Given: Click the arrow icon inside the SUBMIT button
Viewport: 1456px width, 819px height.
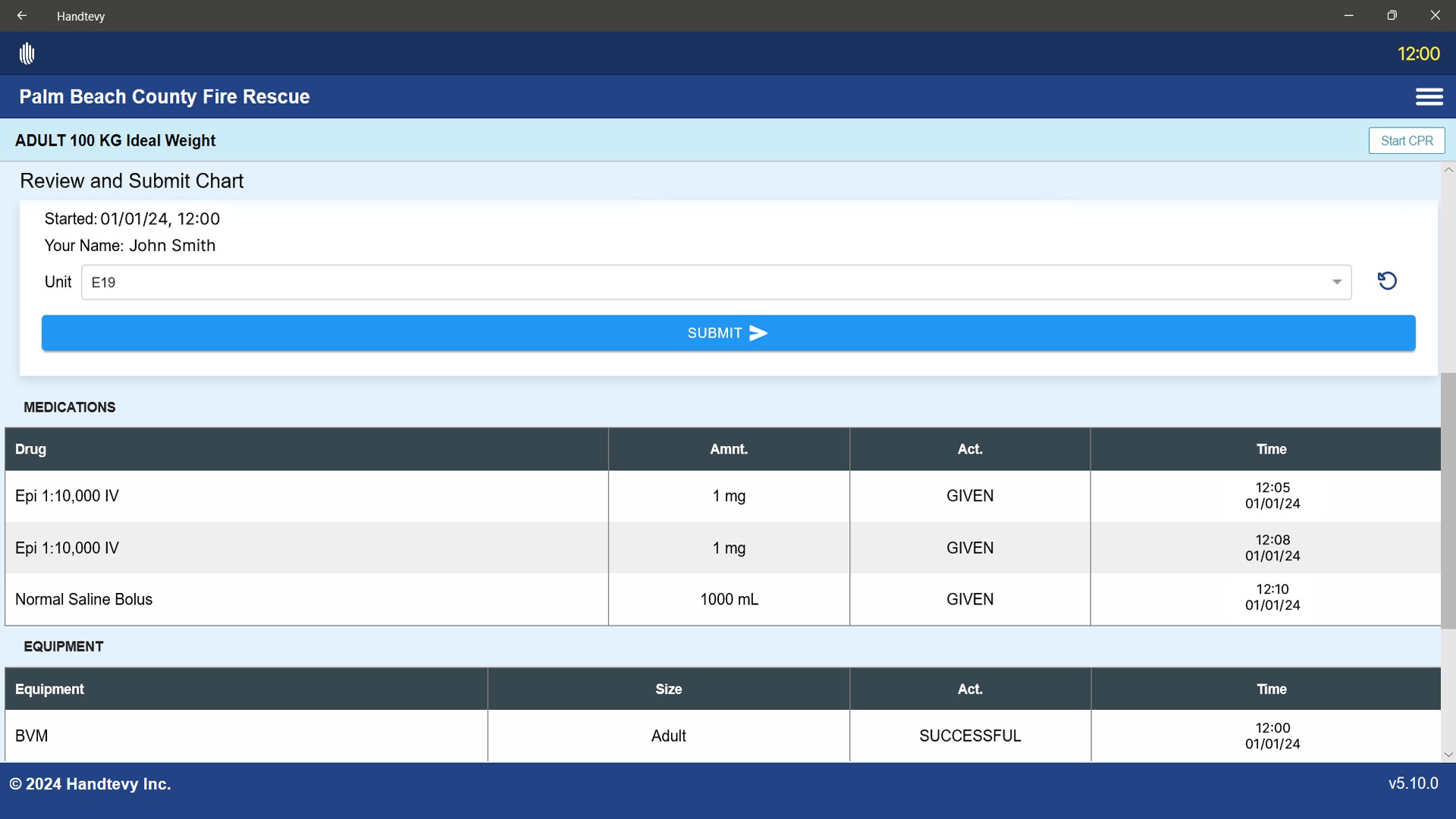Looking at the screenshot, I should coord(758,333).
